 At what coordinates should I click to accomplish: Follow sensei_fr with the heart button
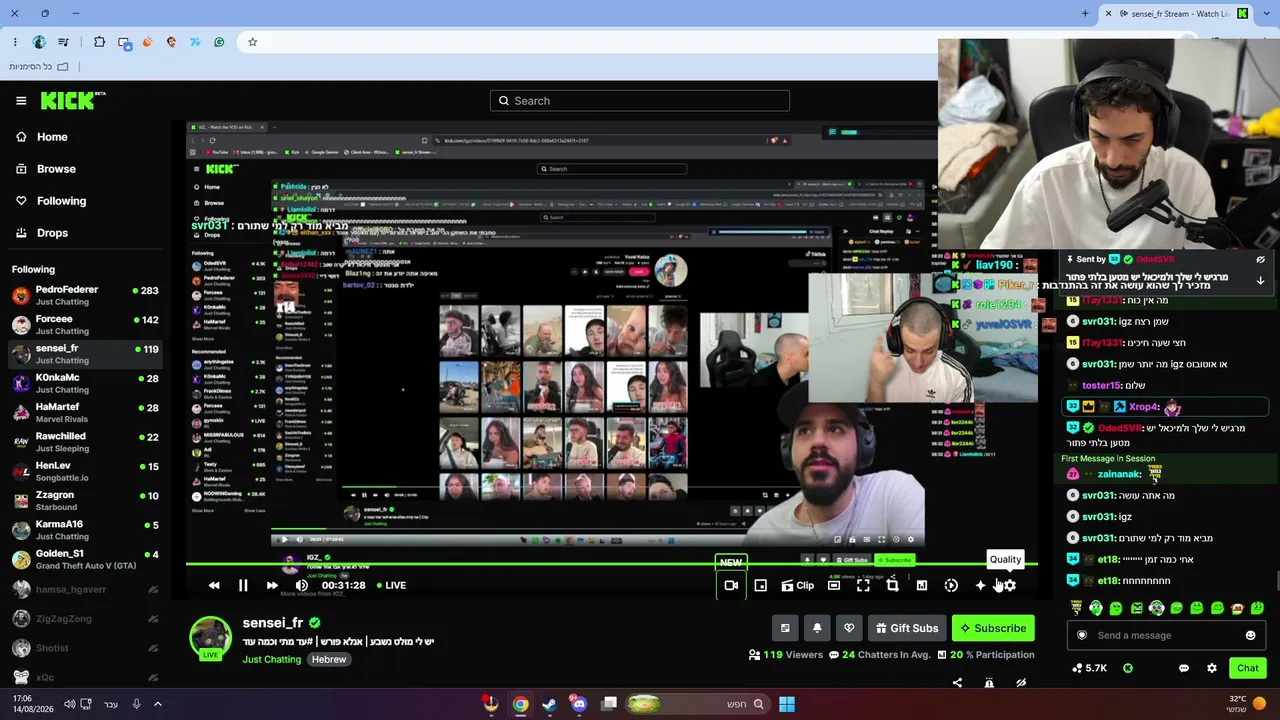(x=849, y=628)
